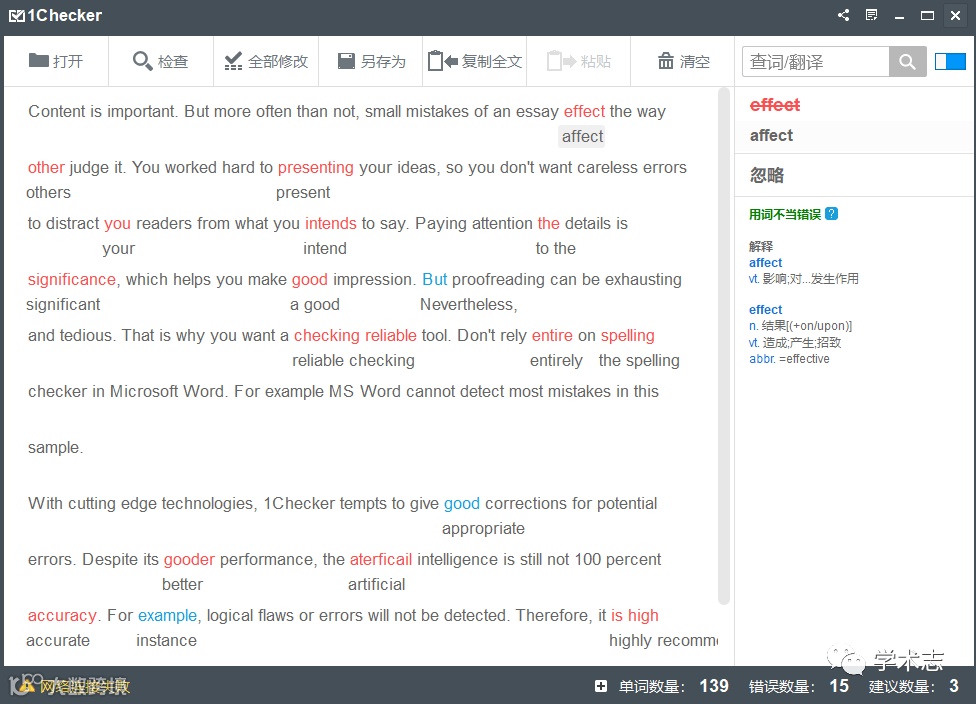Click suggestion 'better'

pyautogui.click(x=182, y=584)
